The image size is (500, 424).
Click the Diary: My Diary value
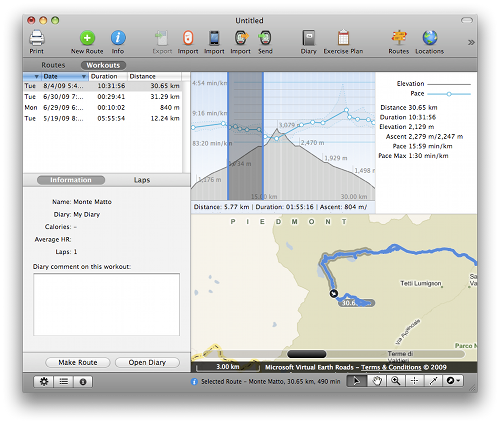87,214
